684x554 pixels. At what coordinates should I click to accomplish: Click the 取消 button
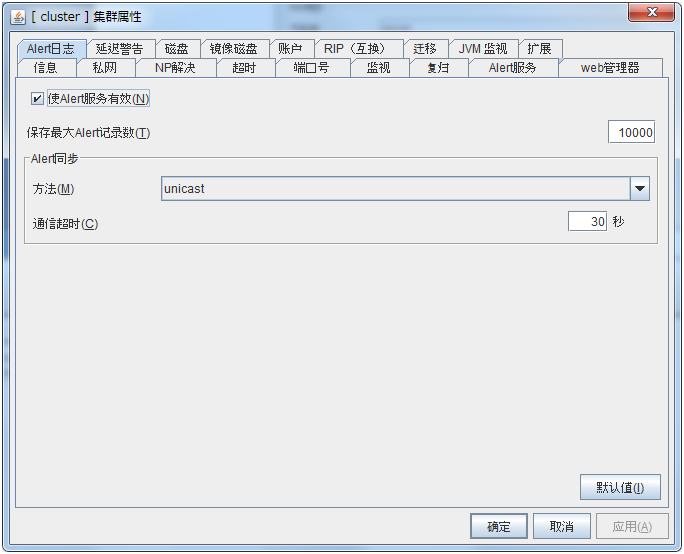(x=562, y=527)
